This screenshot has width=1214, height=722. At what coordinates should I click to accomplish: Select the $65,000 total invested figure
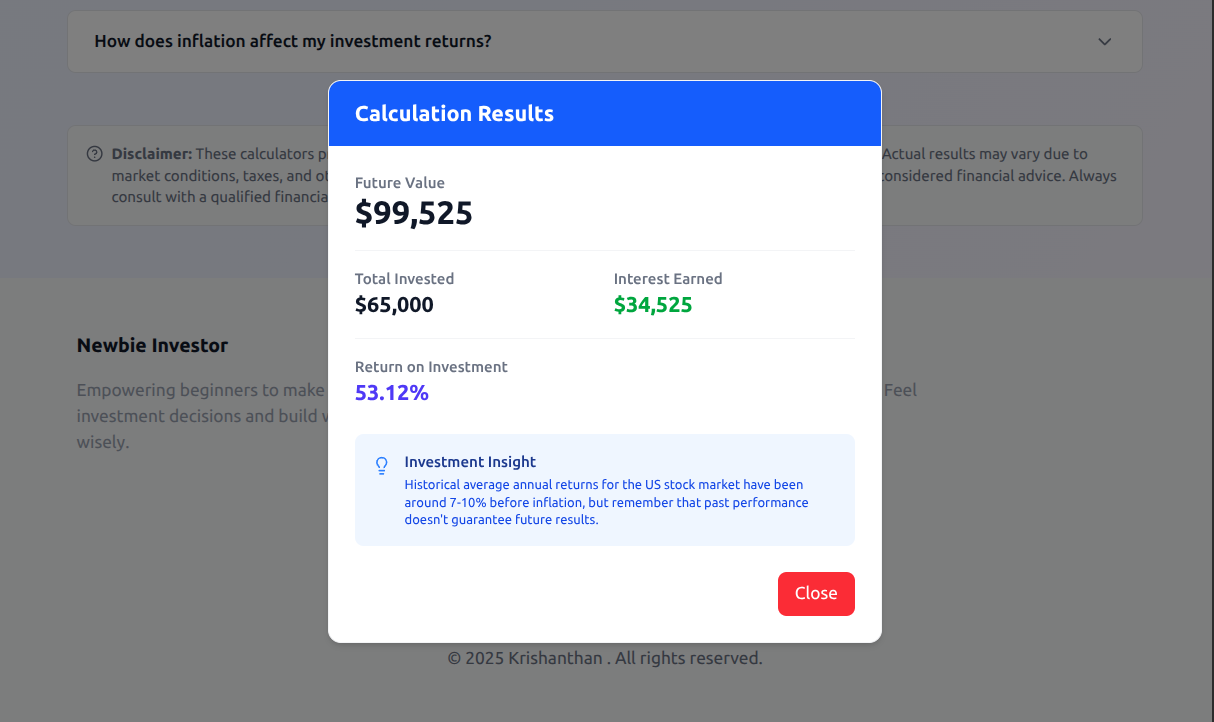coord(394,305)
